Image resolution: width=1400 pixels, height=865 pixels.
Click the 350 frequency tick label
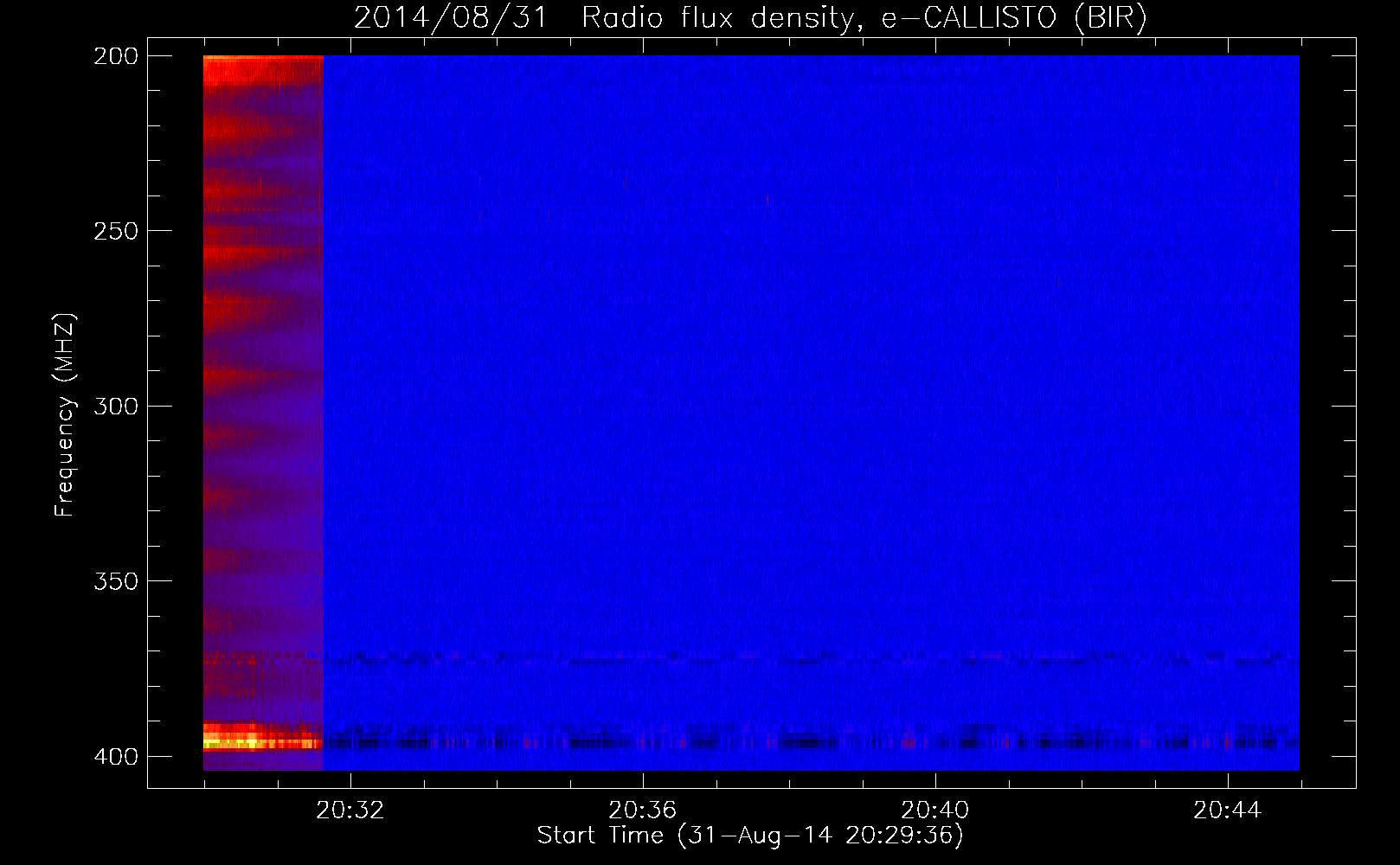tap(116, 581)
